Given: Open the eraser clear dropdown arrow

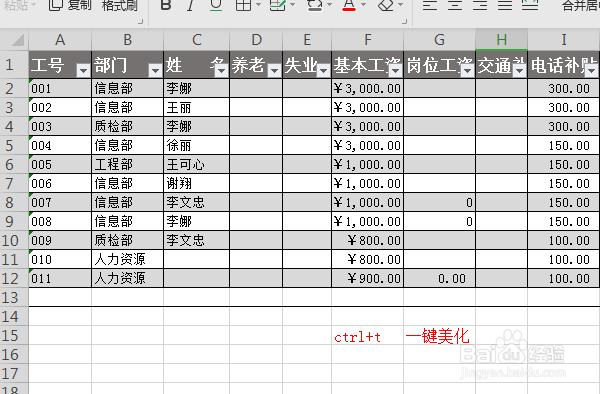Looking at the screenshot, I should (x=401, y=5).
